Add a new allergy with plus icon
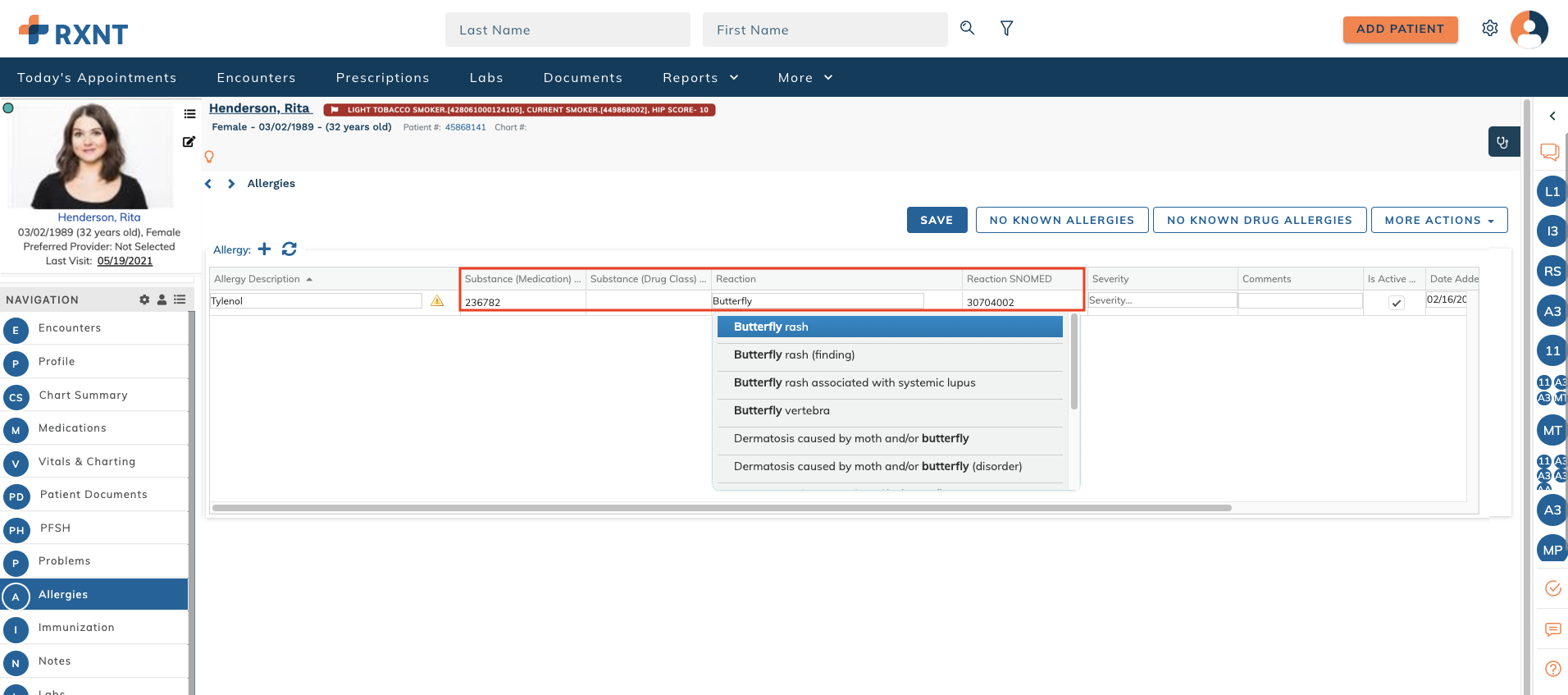The image size is (1568, 695). coord(264,249)
